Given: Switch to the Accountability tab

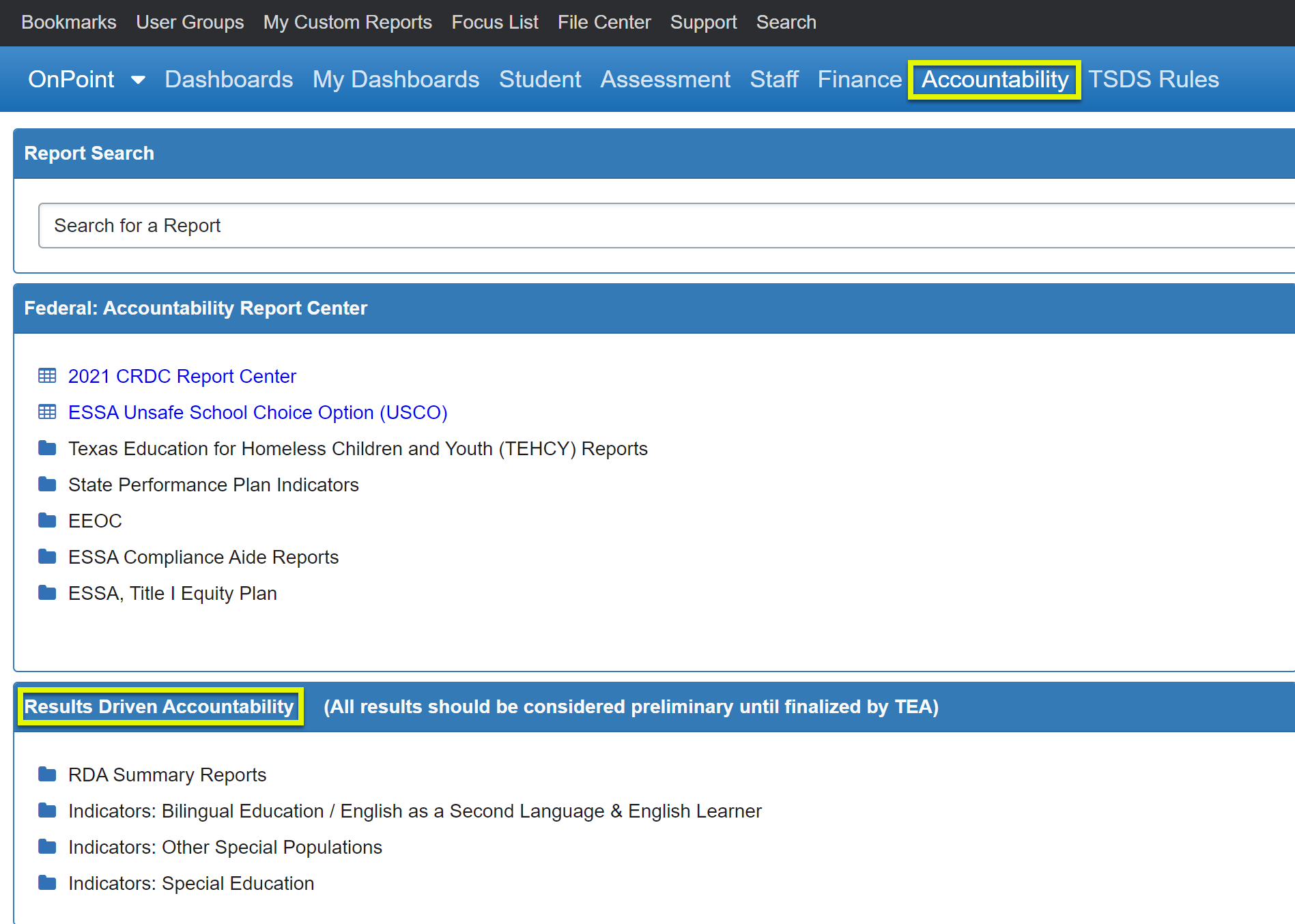Looking at the screenshot, I should tap(994, 79).
